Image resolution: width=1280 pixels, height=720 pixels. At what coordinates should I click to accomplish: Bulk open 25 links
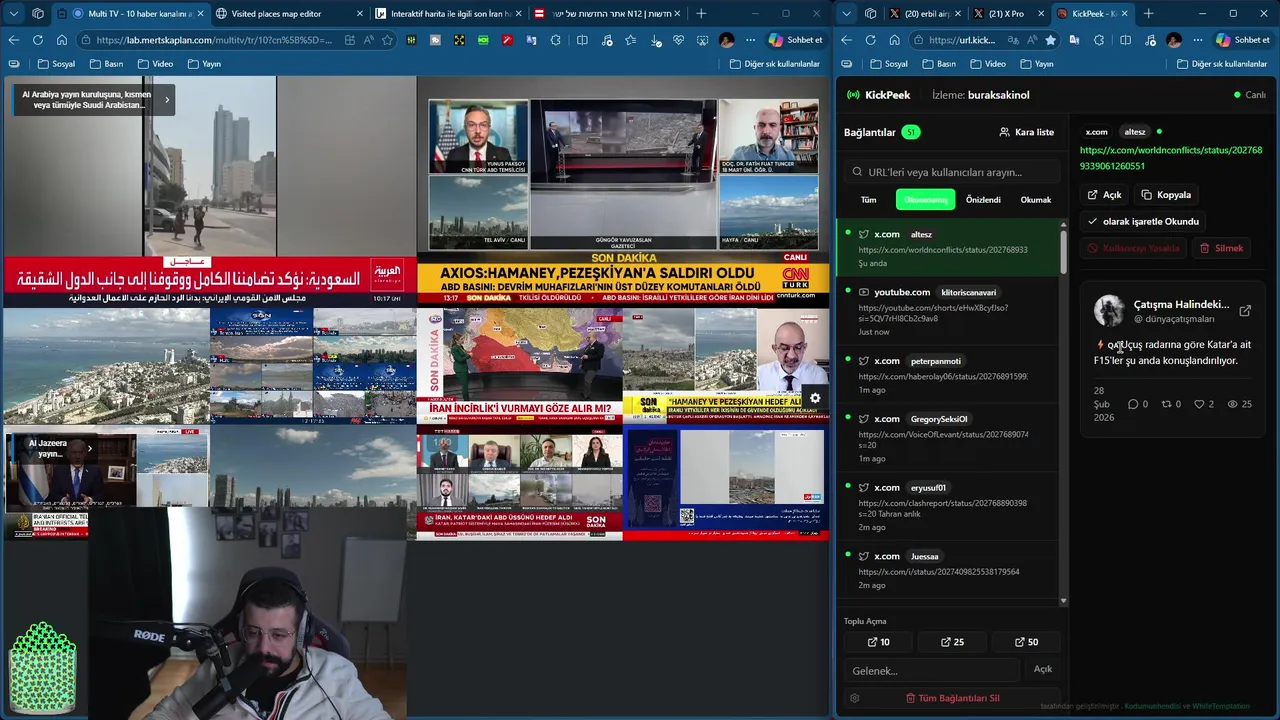[952, 642]
